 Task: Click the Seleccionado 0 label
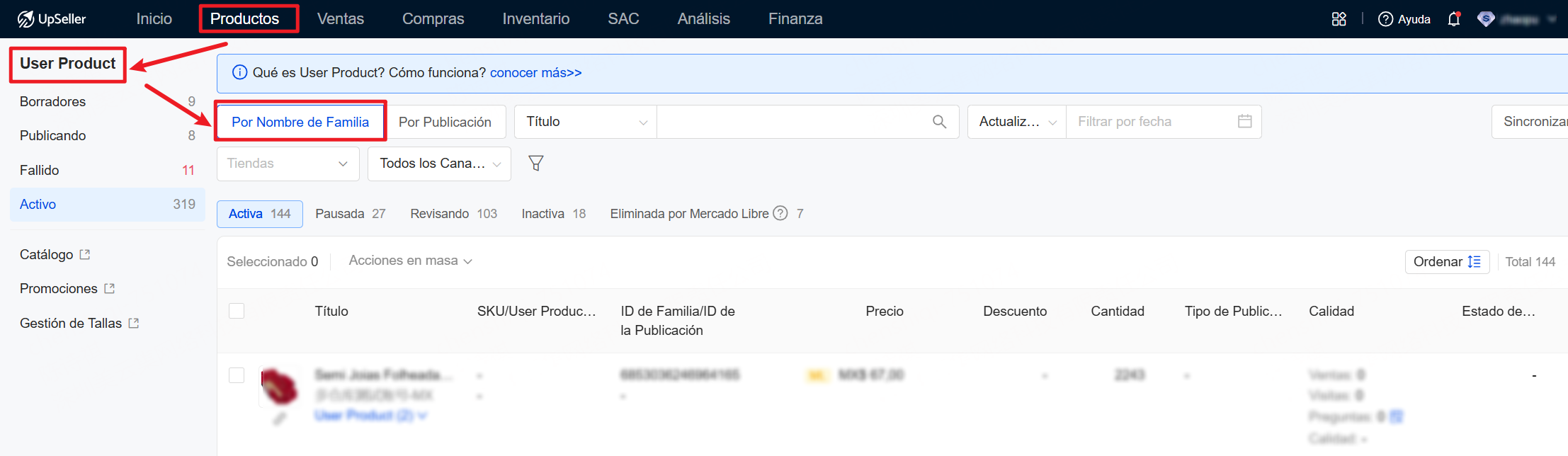tap(273, 261)
